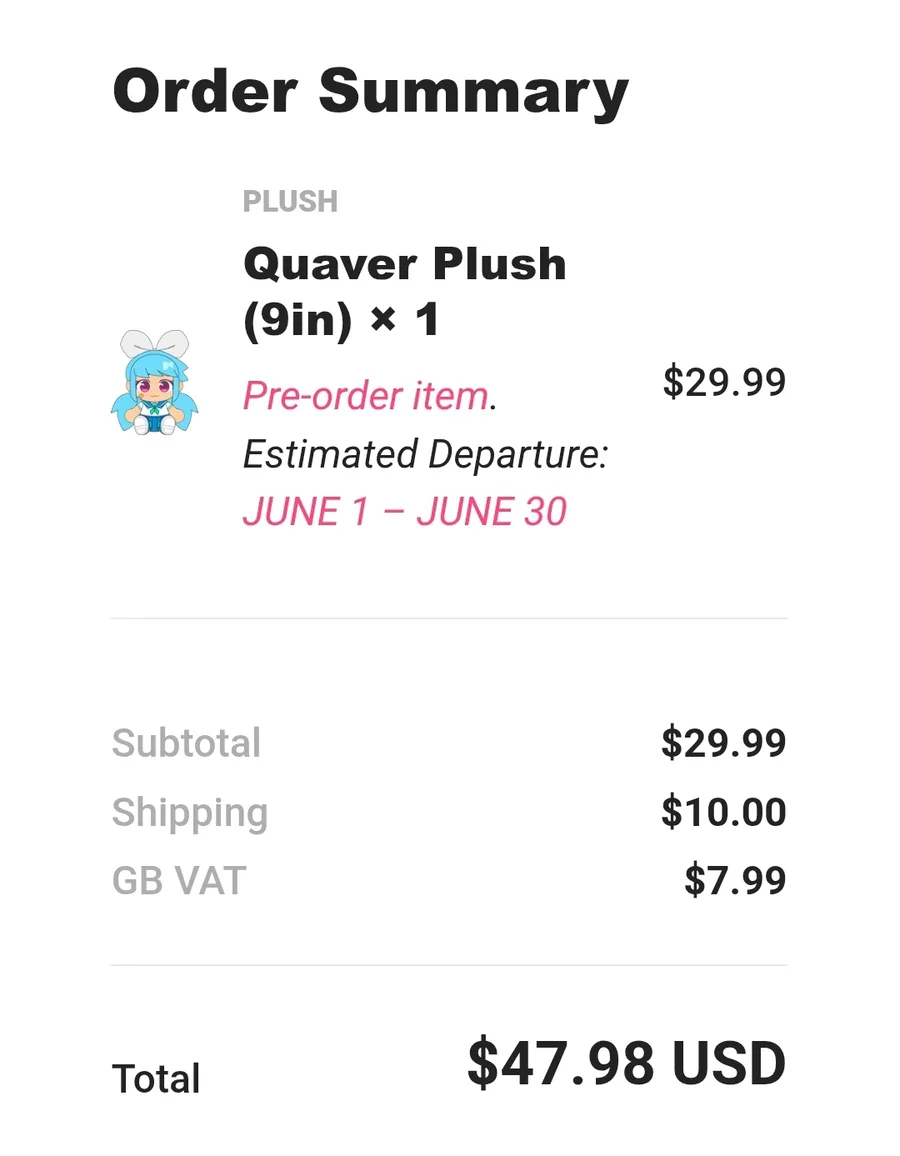Screen dimensions: 900x1156
Task: Click the divider line above Subtotal
Action: tap(449, 619)
